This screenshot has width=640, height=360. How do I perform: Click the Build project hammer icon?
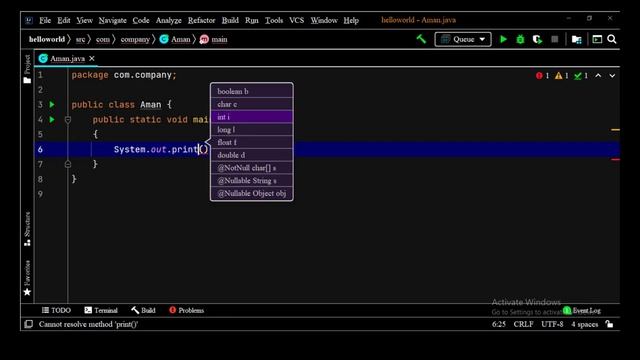[421, 39]
